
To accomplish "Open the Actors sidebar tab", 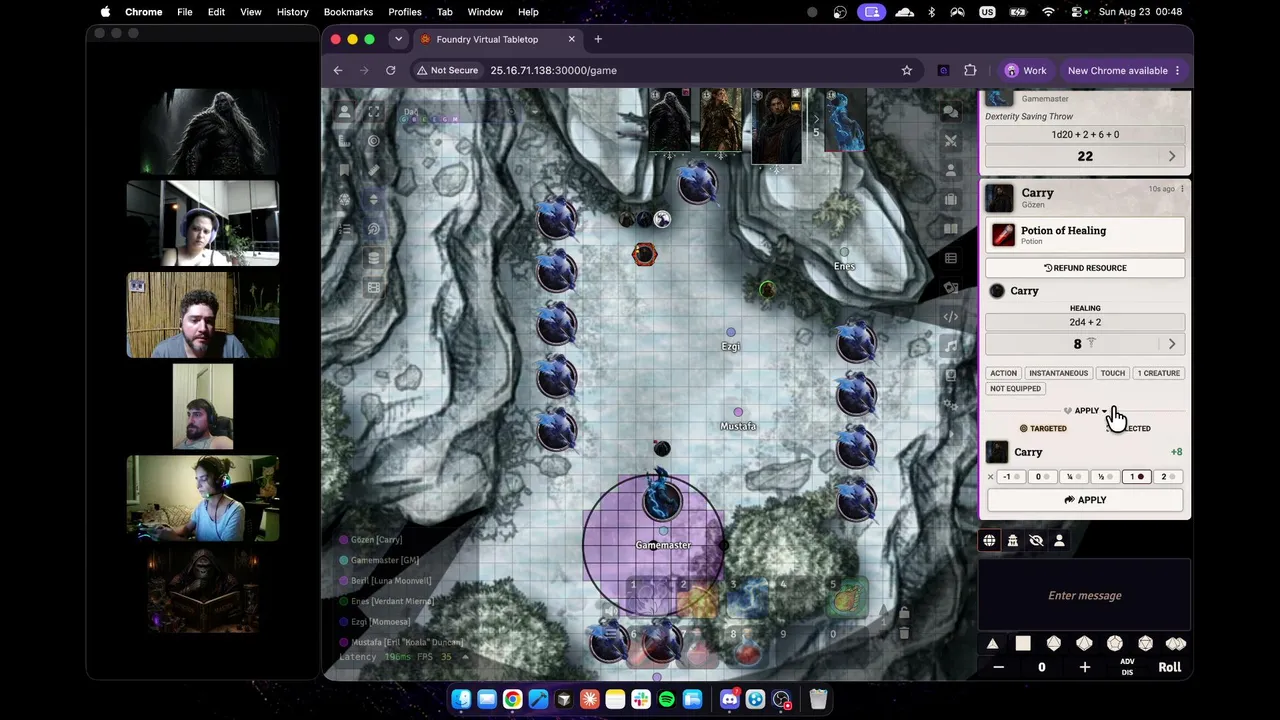I will [951, 170].
